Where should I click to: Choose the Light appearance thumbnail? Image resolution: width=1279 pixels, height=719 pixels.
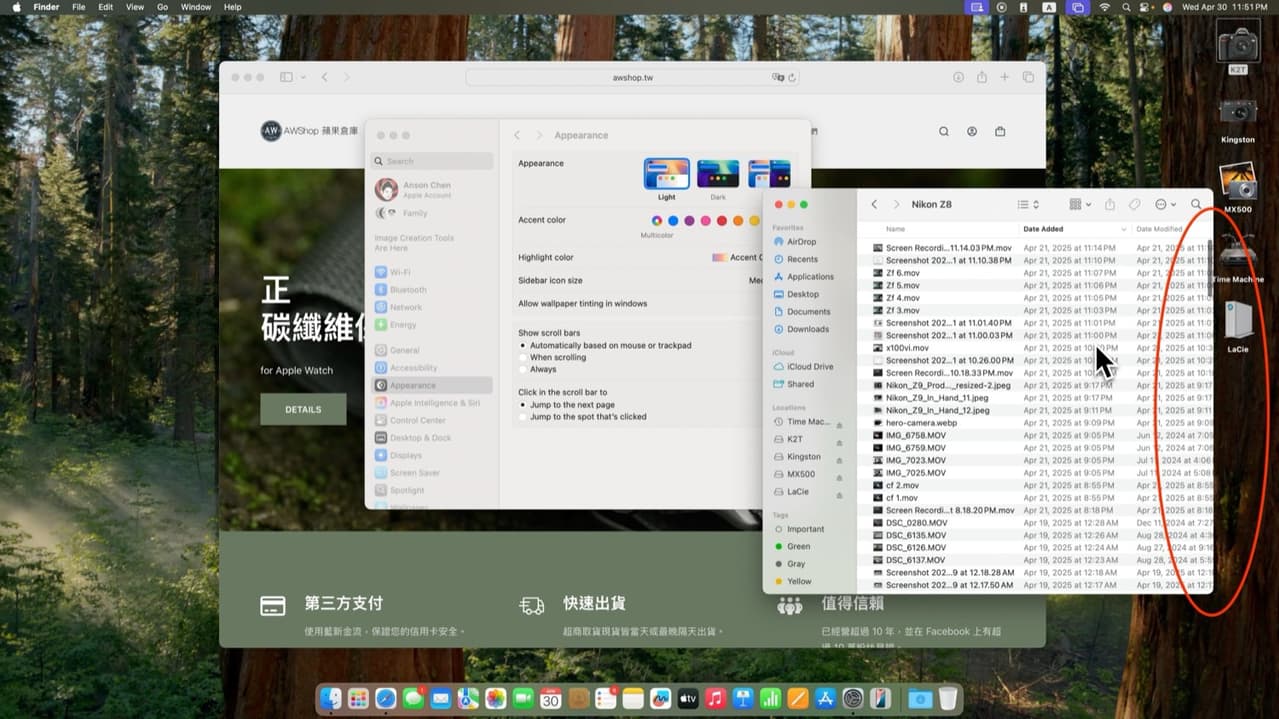point(666,174)
